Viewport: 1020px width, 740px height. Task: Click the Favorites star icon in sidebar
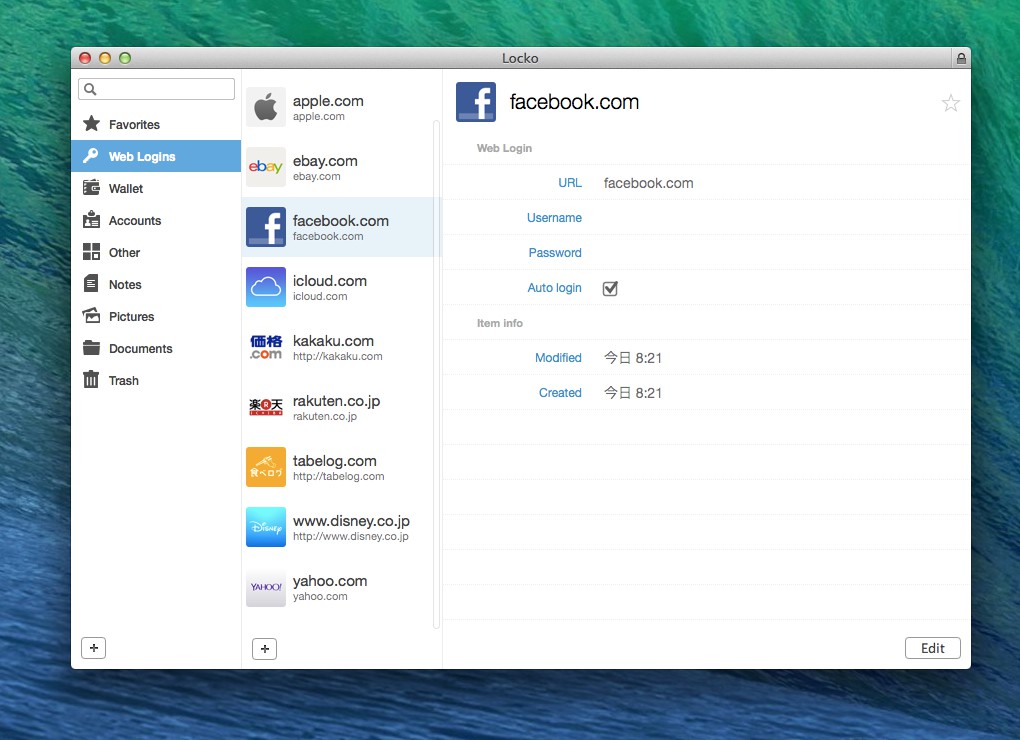coord(92,124)
